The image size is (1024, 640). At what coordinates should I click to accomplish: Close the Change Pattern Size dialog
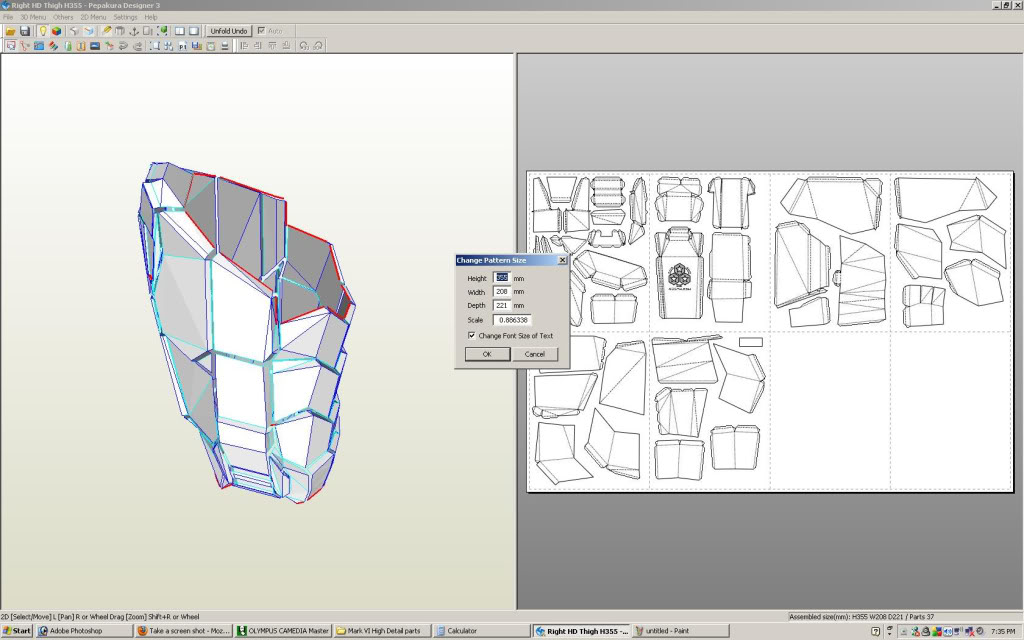tap(562, 260)
